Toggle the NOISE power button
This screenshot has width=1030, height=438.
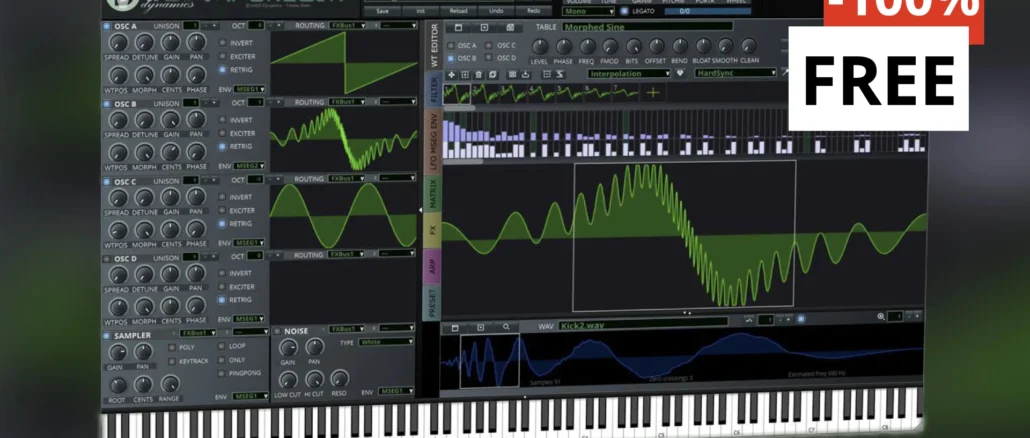point(277,331)
